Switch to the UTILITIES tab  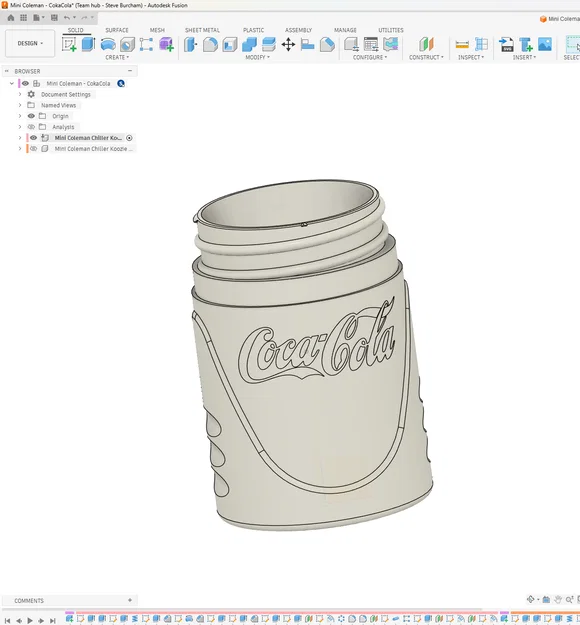click(x=391, y=30)
